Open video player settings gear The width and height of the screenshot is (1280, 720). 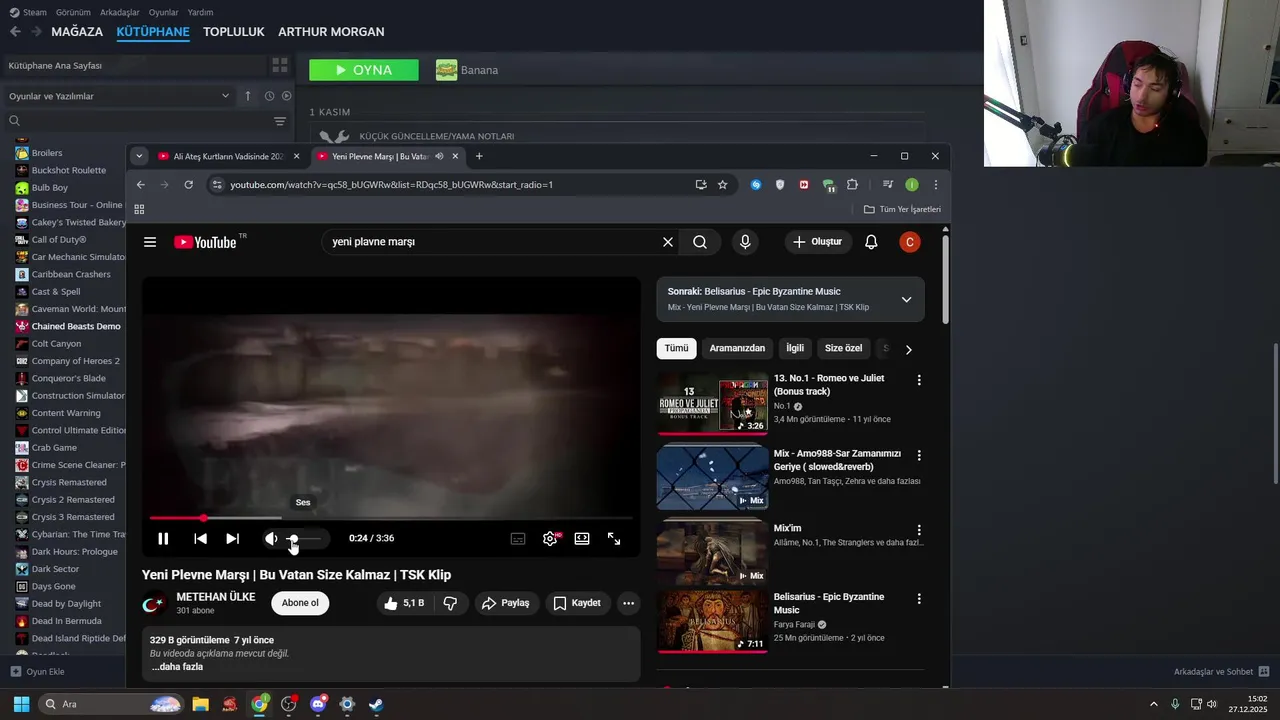coord(550,538)
